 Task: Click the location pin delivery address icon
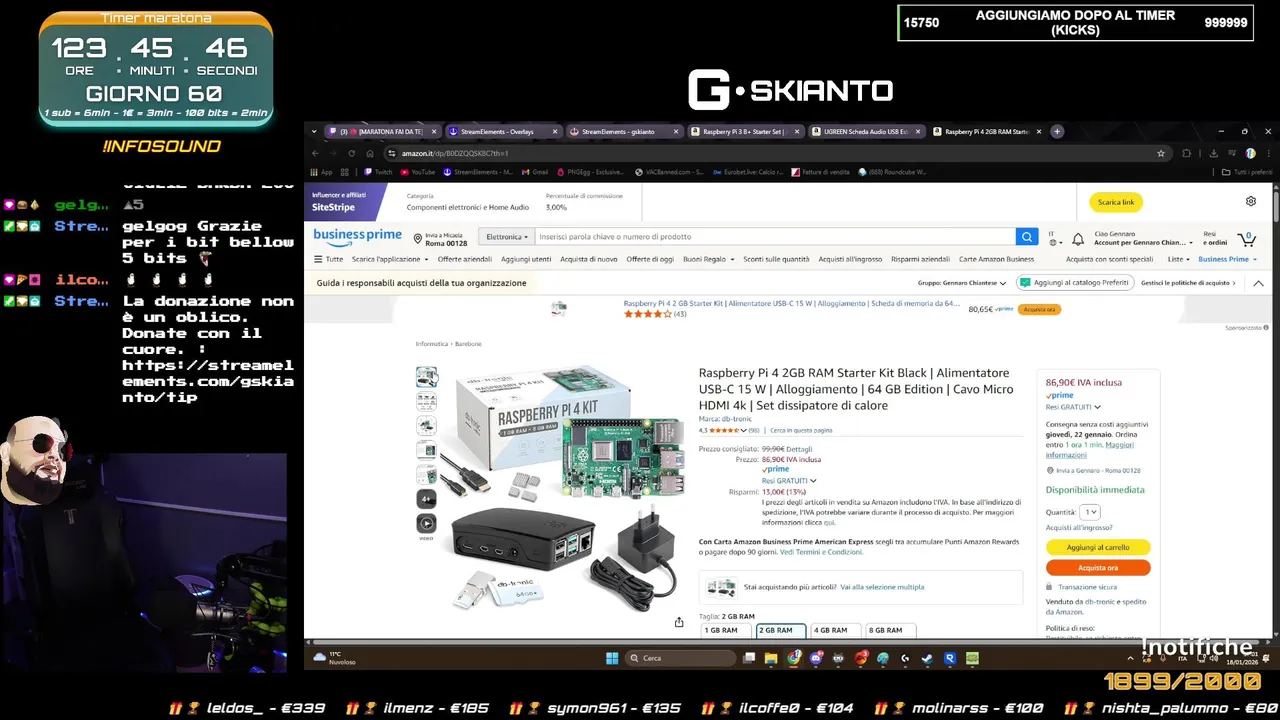[x=418, y=238]
